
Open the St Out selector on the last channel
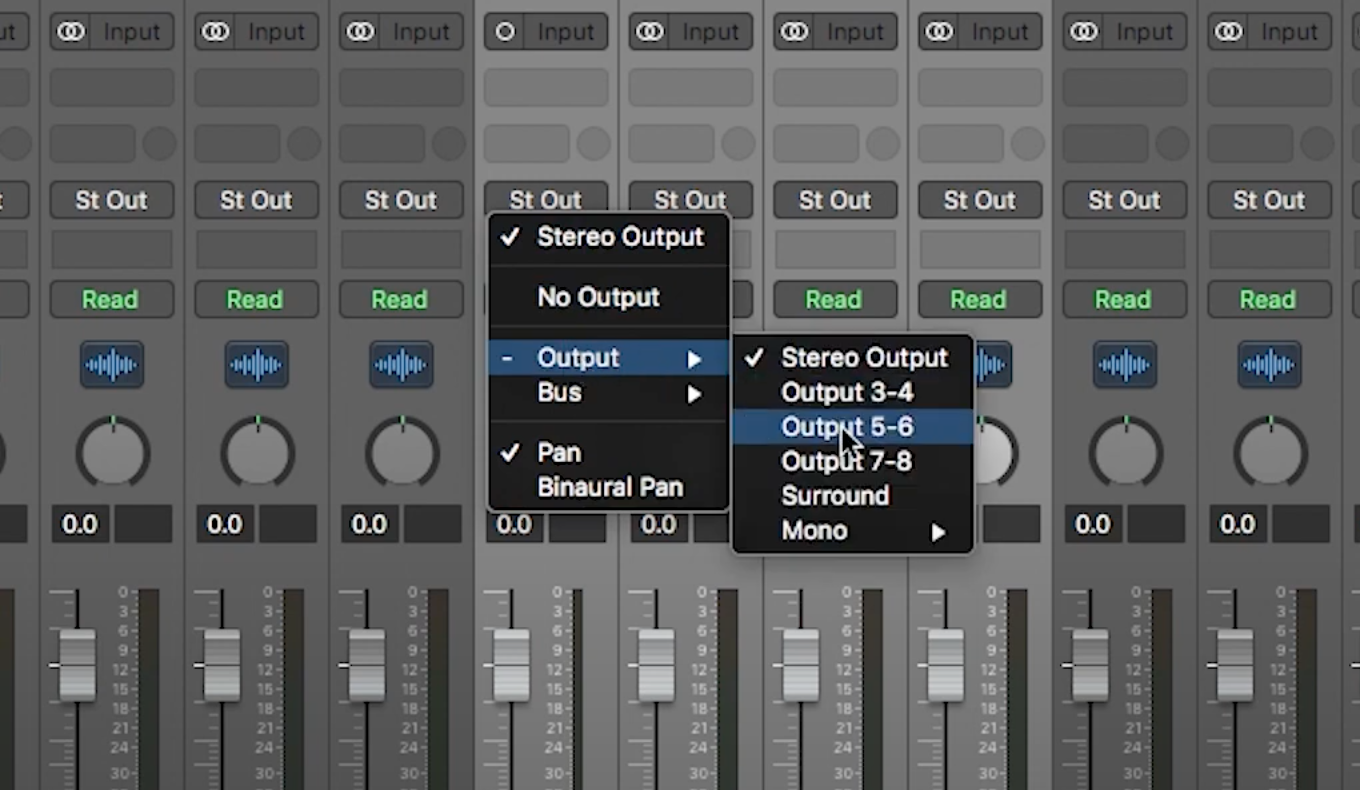tap(1269, 200)
